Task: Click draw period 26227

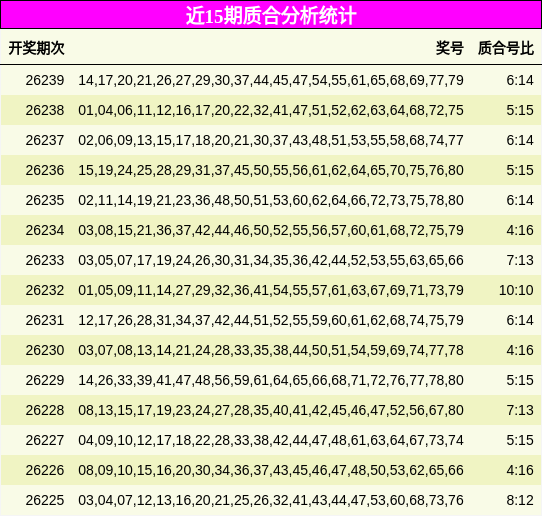Action: (x=45, y=440)
